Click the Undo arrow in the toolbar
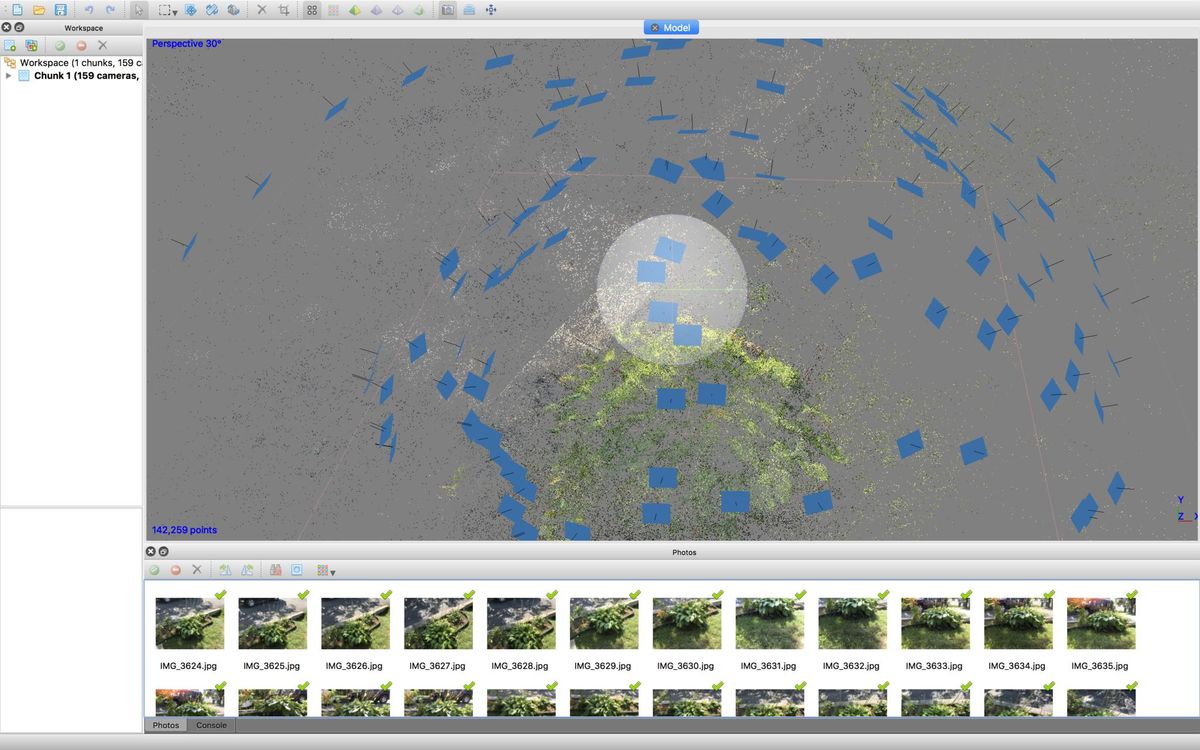 [x=88, y=10]
